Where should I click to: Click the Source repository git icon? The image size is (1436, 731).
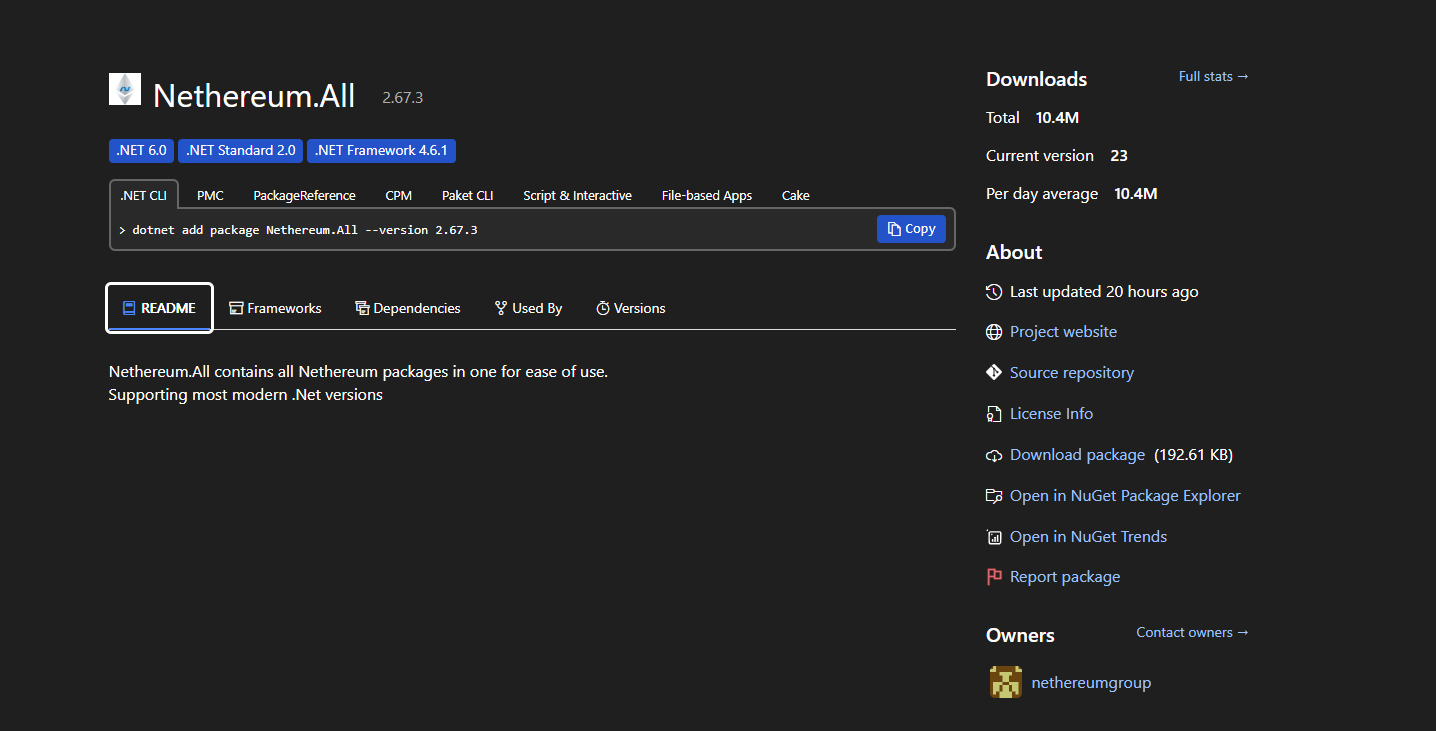(993, 373)
